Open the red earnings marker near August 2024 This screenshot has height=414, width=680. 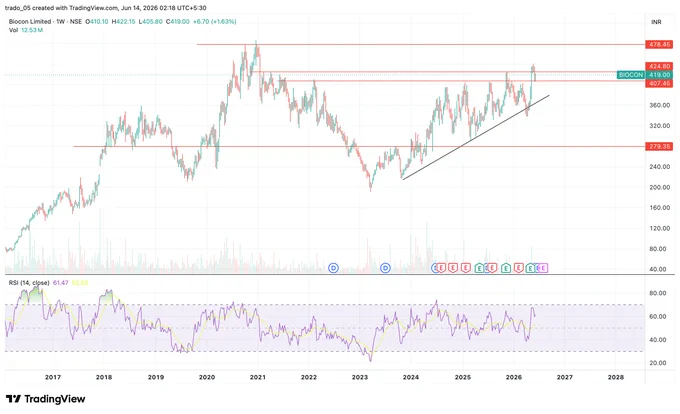(x=441, y=268)
